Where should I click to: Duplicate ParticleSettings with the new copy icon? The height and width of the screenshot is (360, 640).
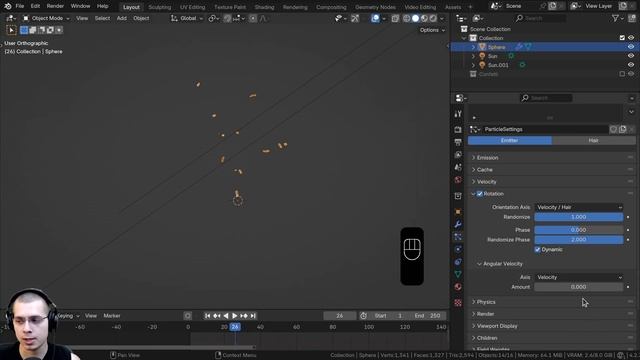(x=622, y=129)
